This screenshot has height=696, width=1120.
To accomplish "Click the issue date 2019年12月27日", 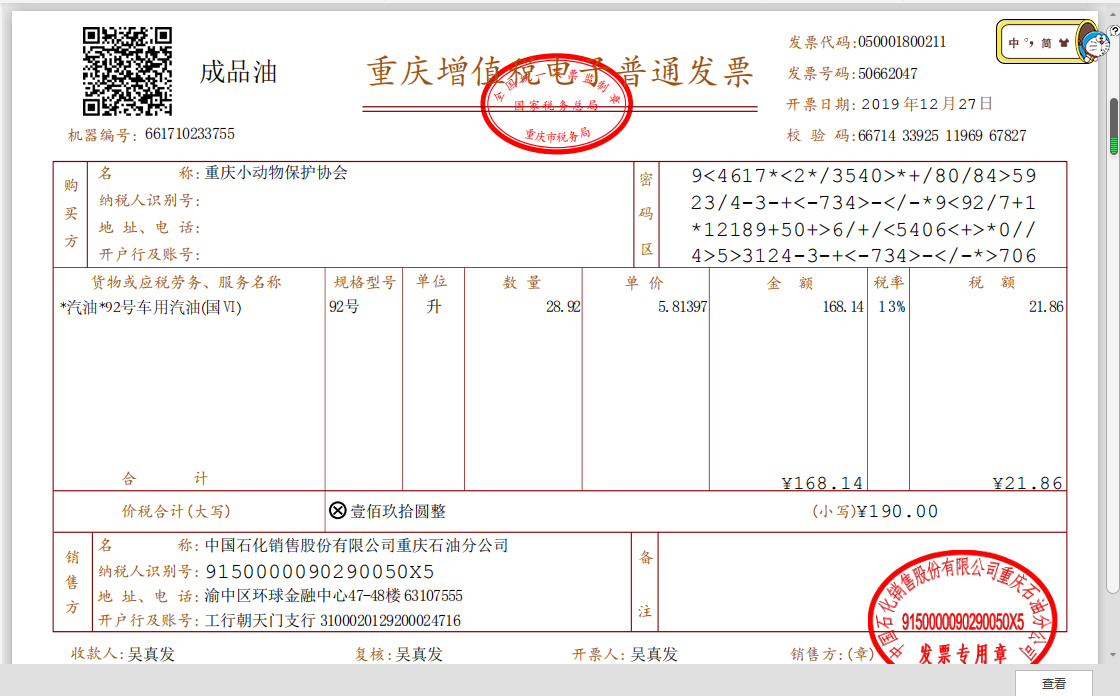I will tap(927, 104).
